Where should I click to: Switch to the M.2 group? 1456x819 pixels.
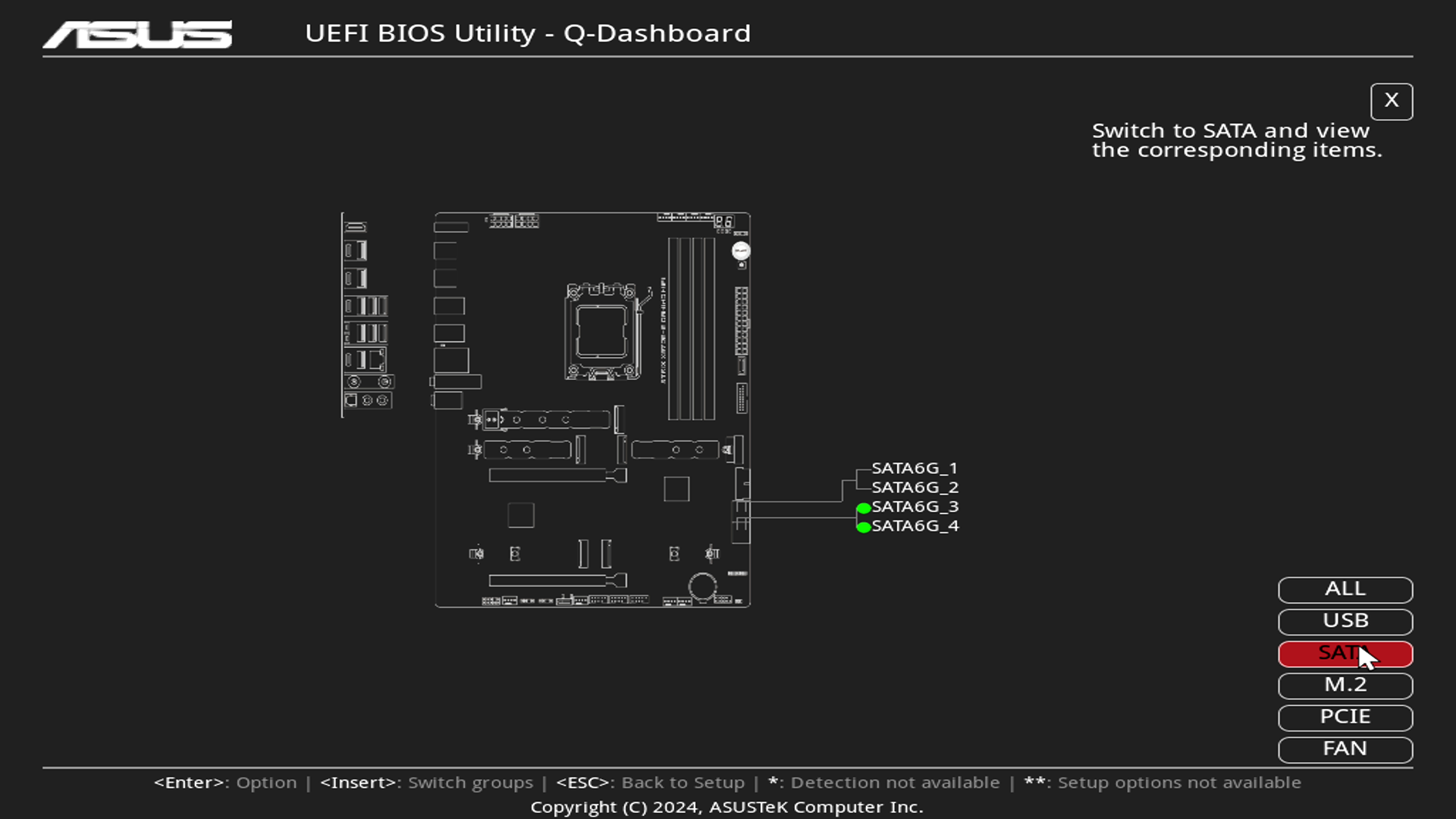(x=1345, y=685)
